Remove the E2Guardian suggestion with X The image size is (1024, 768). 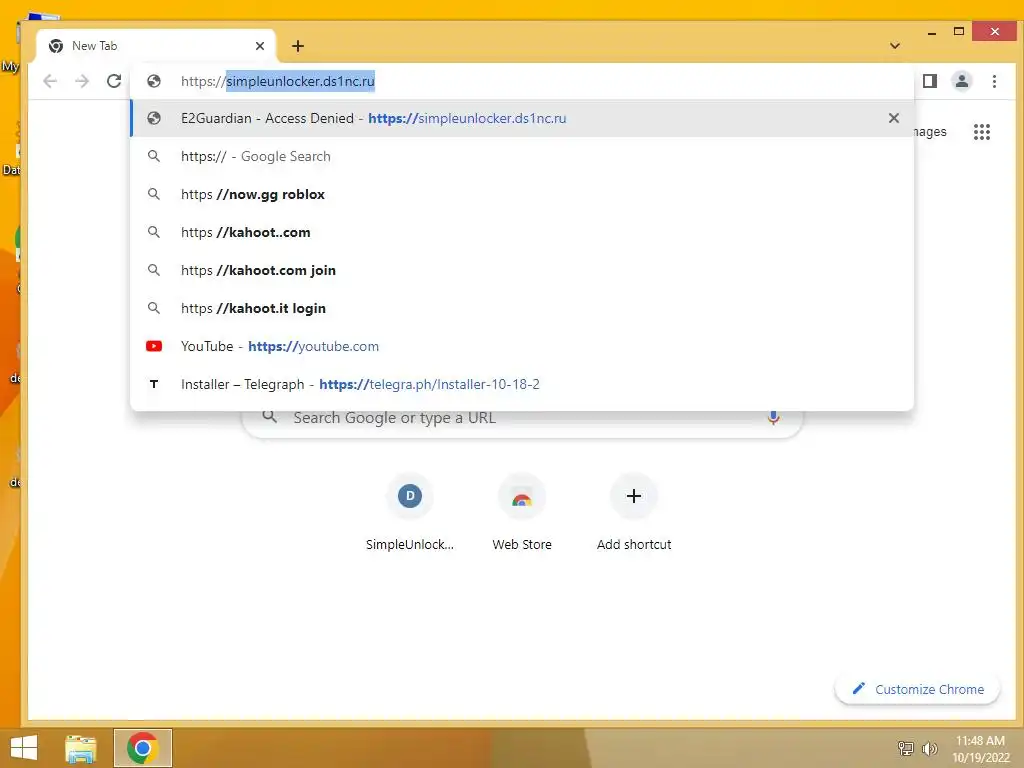tap(893, 118)
